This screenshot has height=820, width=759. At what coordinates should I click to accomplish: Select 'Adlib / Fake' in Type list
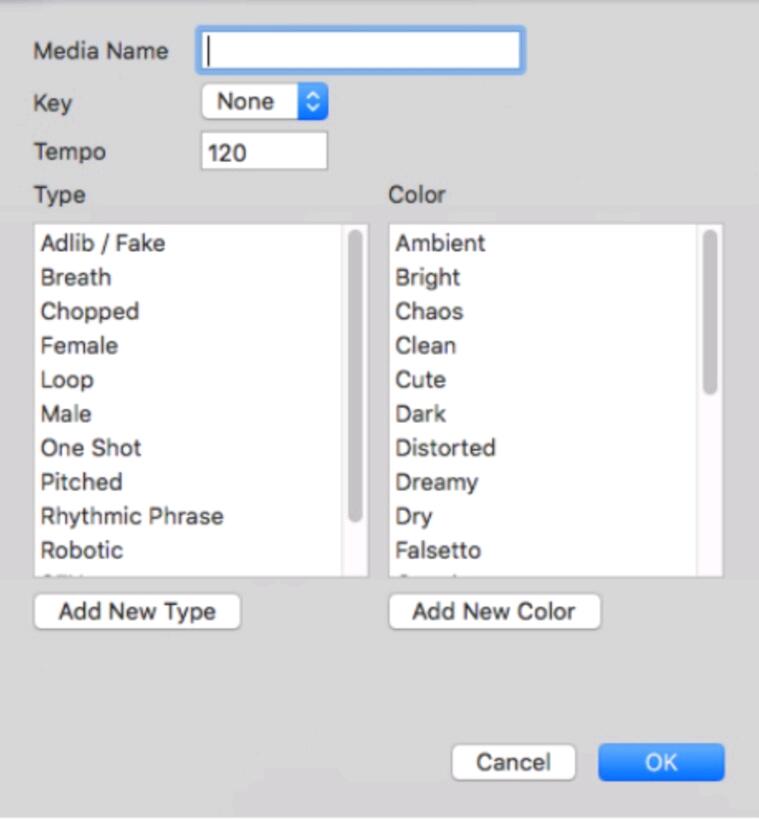pos(103,243)
